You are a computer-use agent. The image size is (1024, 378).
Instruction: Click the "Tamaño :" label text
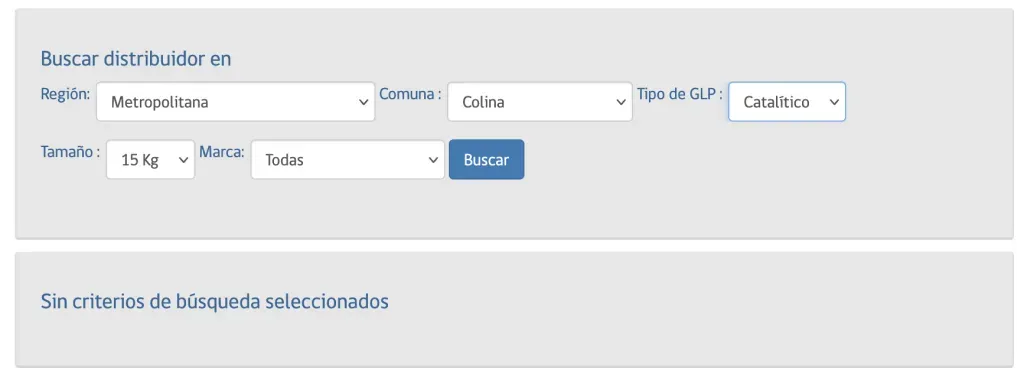[70, 151]
